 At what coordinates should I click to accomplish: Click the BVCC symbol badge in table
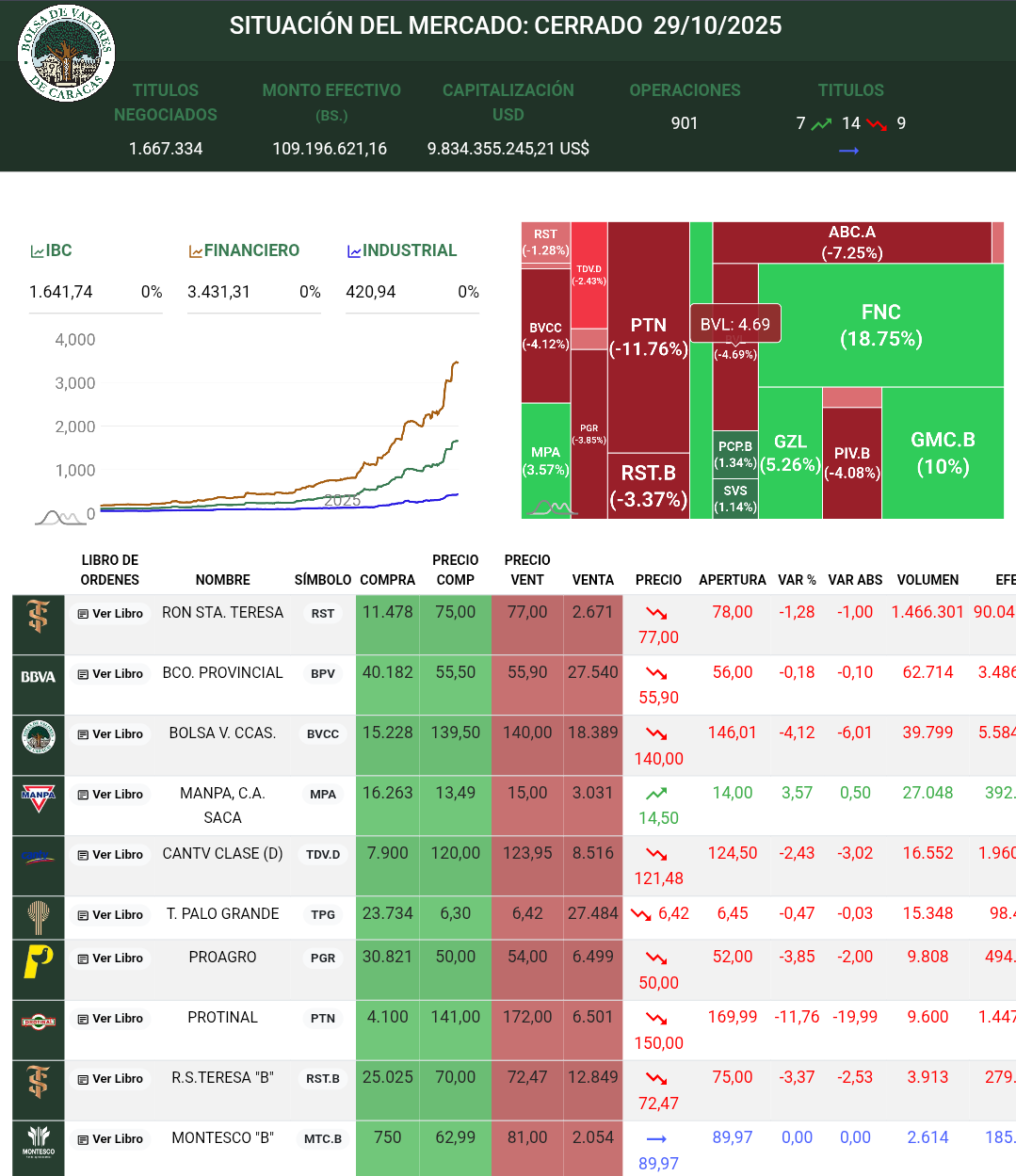(323, 734)
